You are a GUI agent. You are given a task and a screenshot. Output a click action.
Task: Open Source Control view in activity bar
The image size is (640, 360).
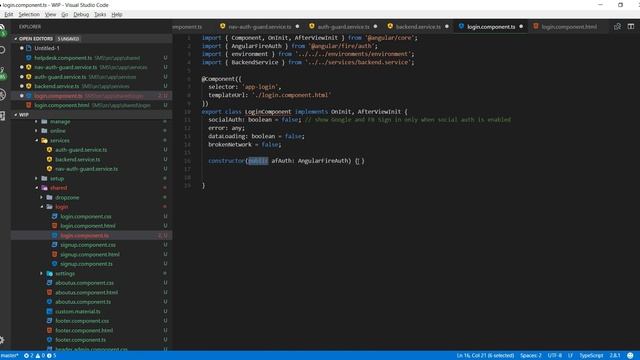[x=2, y=73]
